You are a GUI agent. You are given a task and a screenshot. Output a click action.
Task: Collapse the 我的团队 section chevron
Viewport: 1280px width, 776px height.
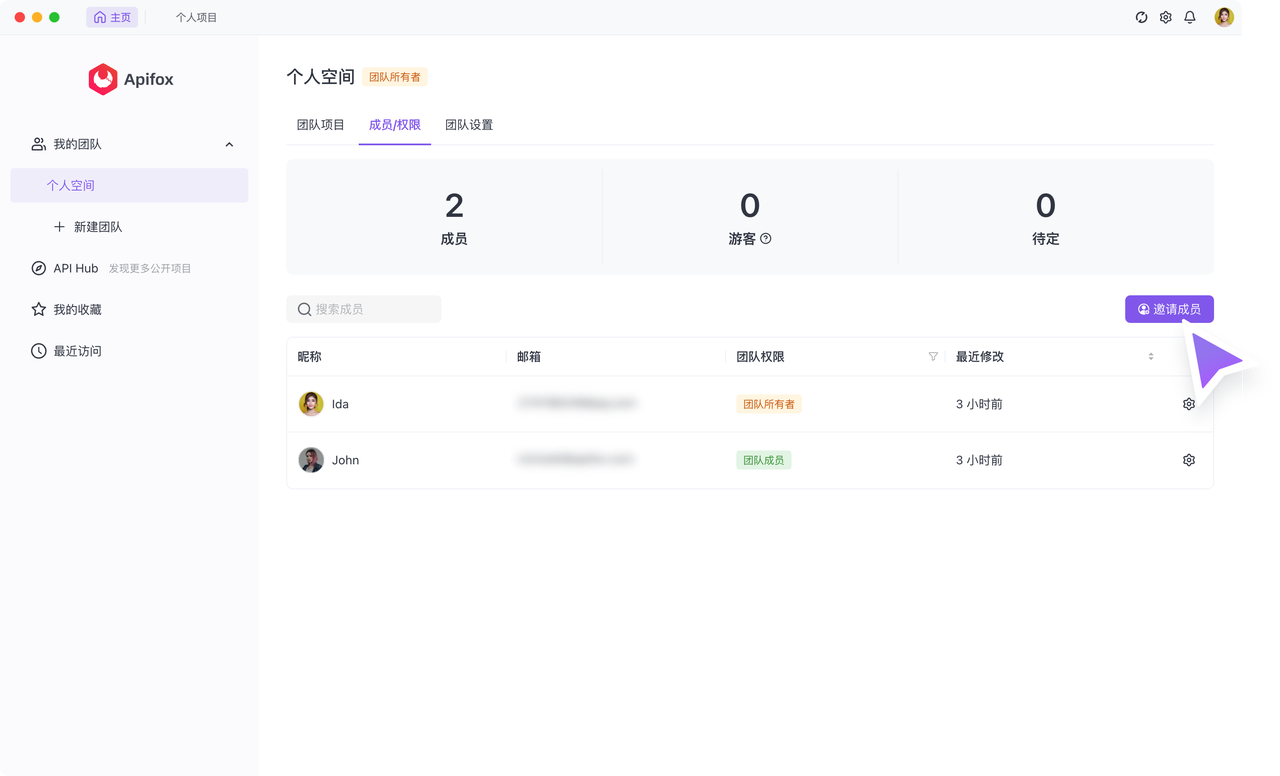point(229,145)
